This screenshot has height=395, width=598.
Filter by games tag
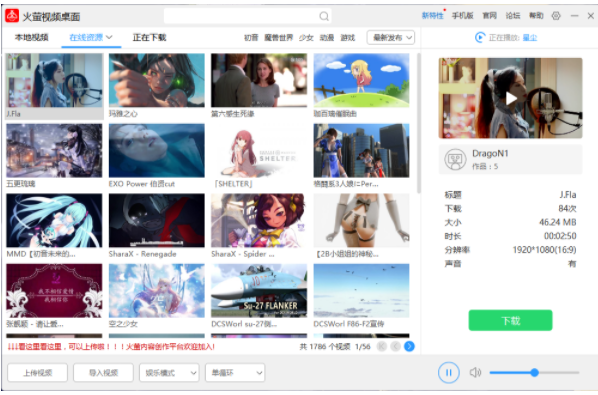pyautogui.click(x=347, y=37)
